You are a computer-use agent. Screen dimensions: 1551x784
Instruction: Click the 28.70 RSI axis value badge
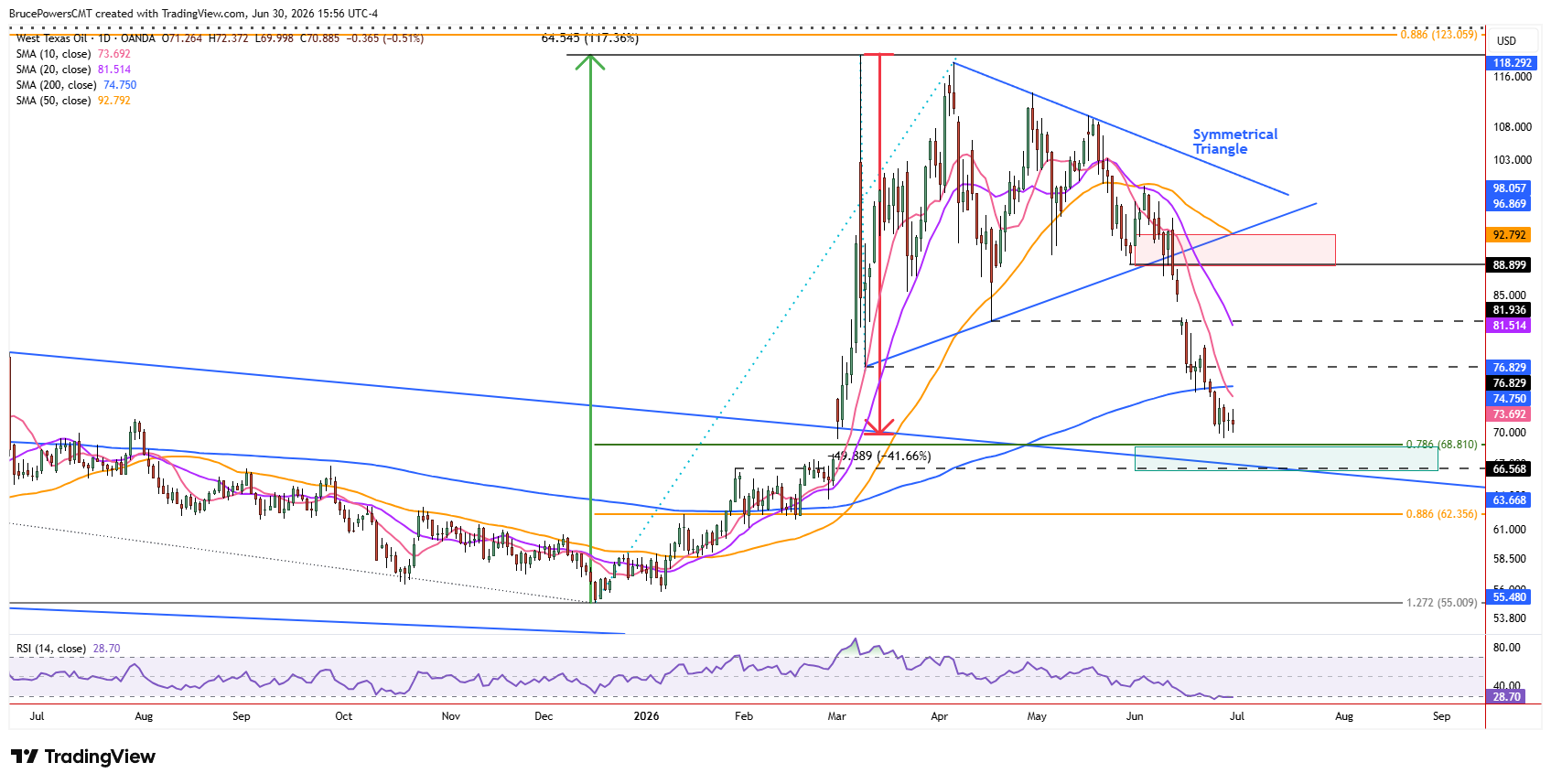(1507, 697)
